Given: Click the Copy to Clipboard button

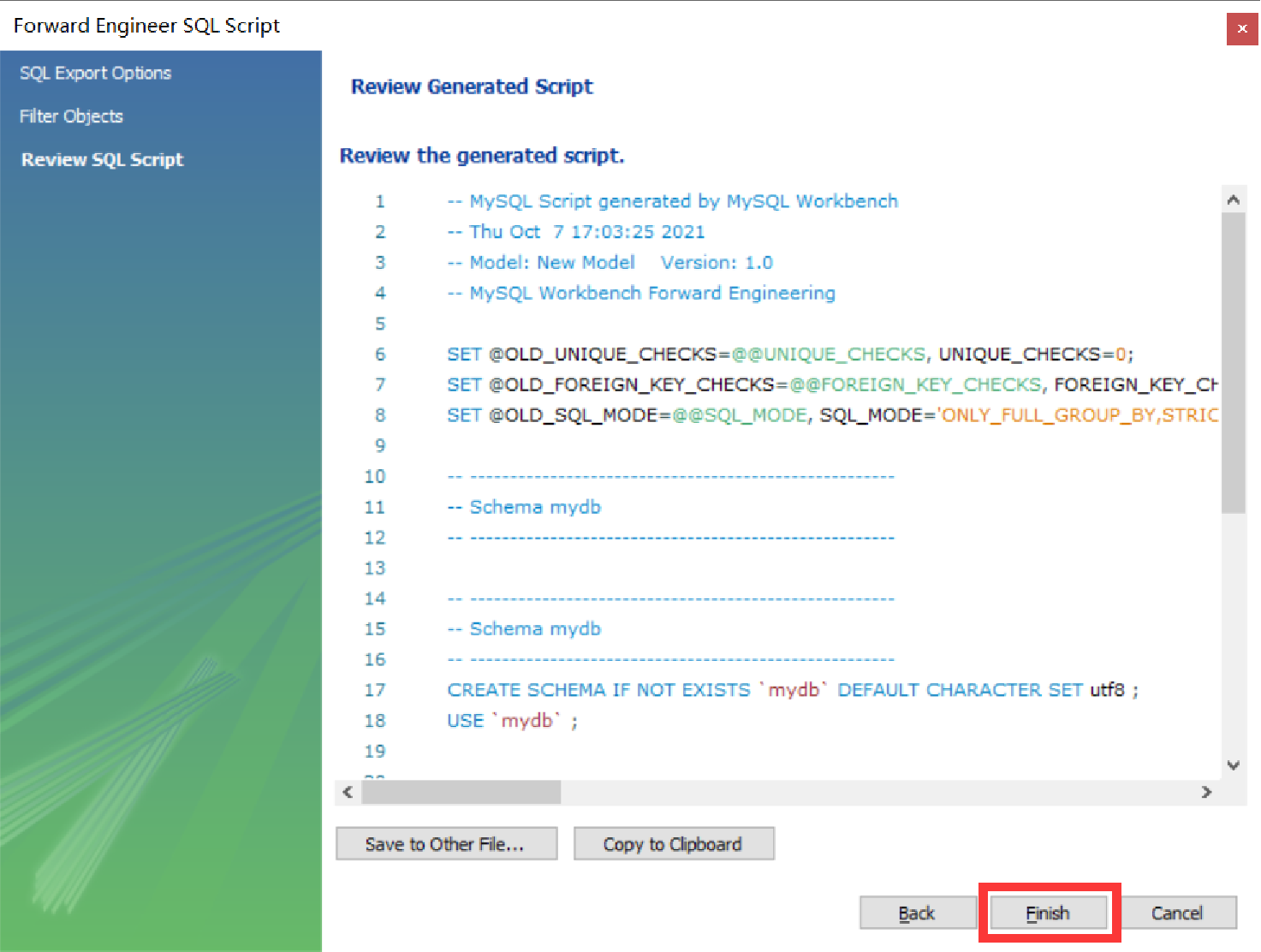Looking at the screenshot, I should (674, 843).
